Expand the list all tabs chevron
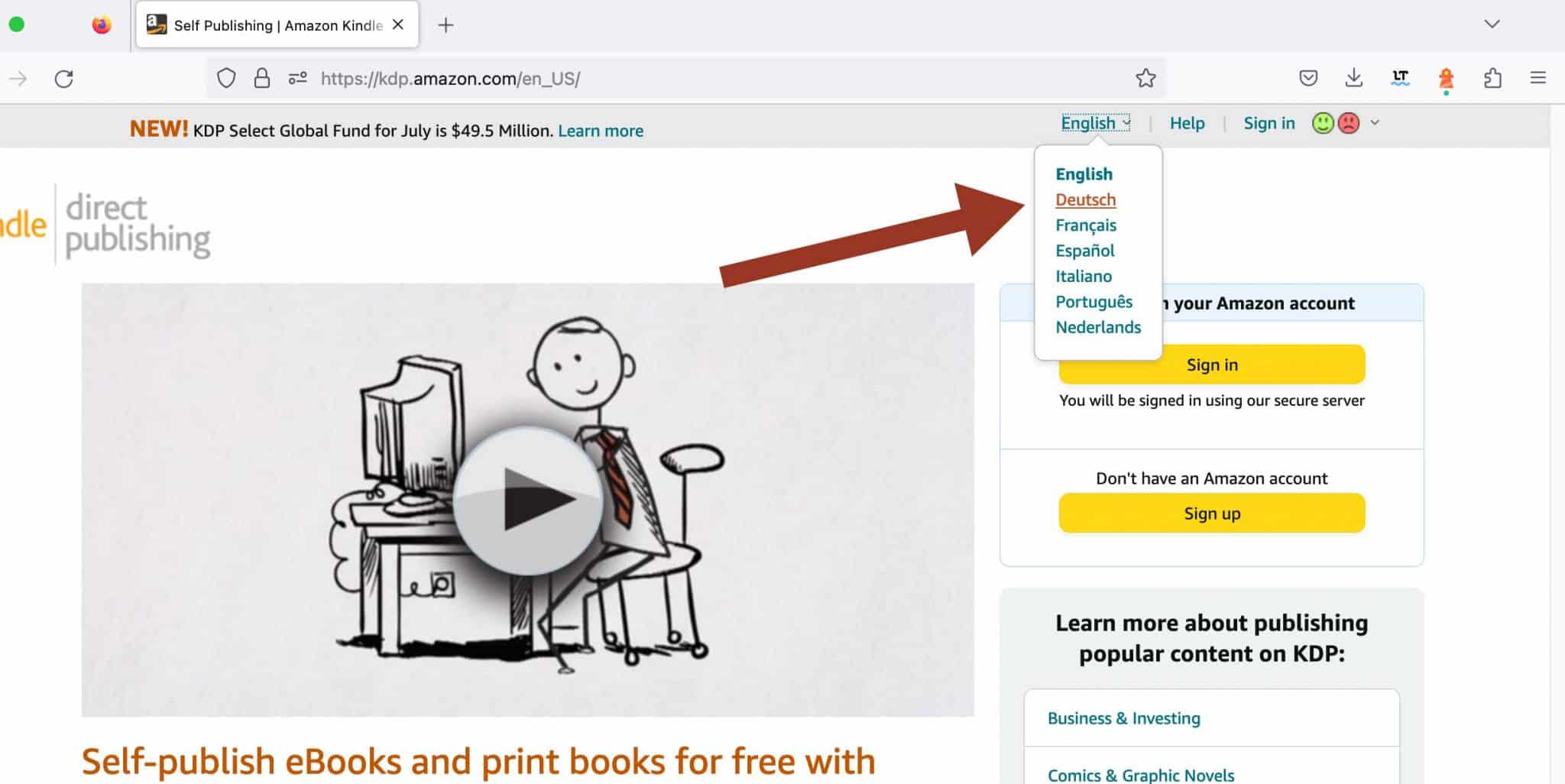The height and width of the screenshot is (784, 1565). (x=1492, y=24)
